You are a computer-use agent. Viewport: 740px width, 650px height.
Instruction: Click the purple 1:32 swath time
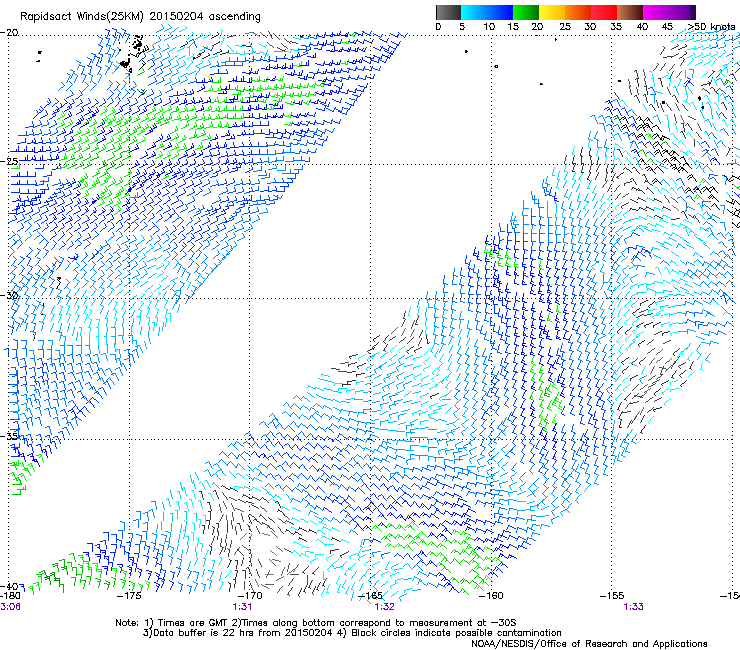(384, 607)
